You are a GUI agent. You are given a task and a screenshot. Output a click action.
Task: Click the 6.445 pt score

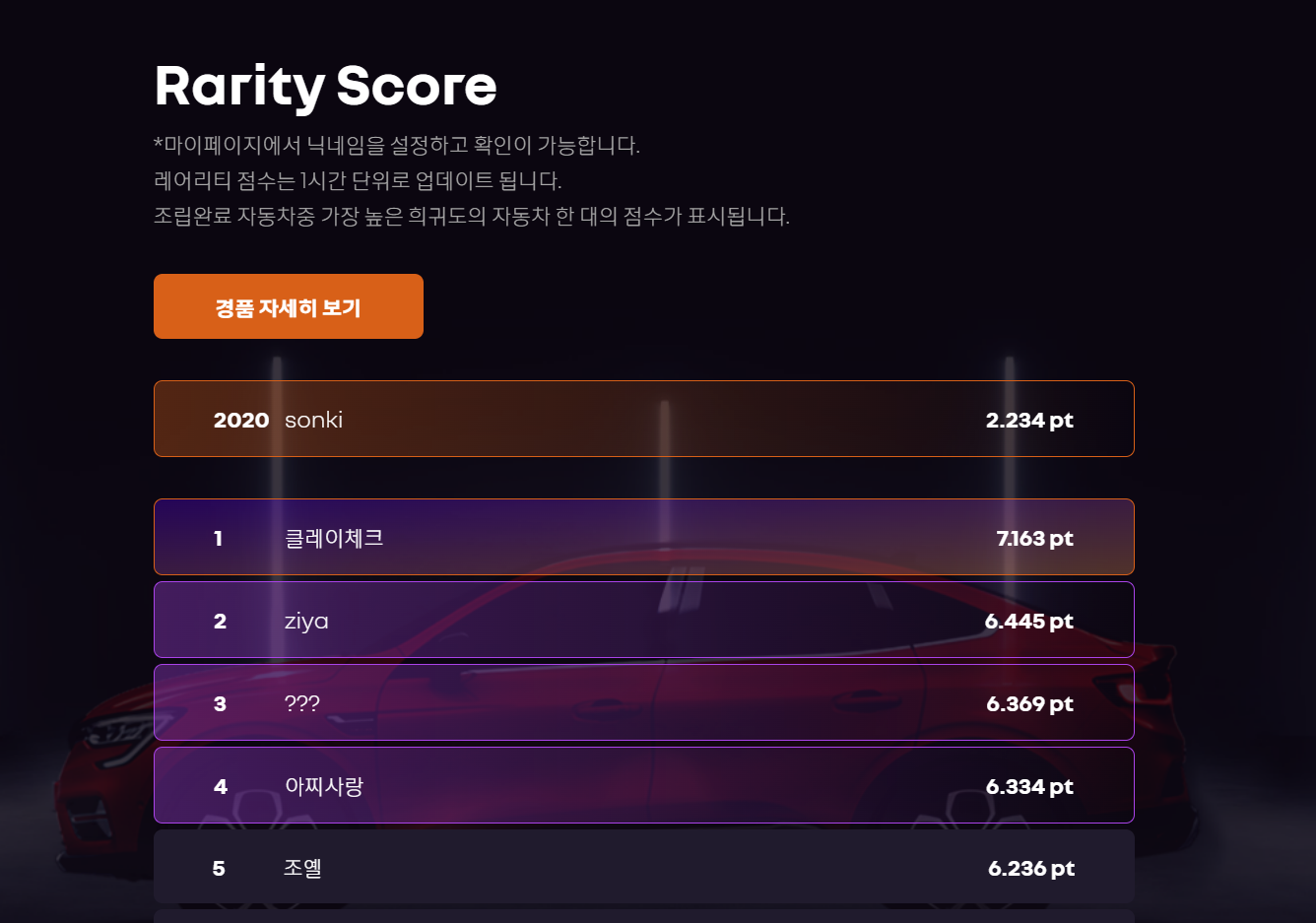point(1029,622)
